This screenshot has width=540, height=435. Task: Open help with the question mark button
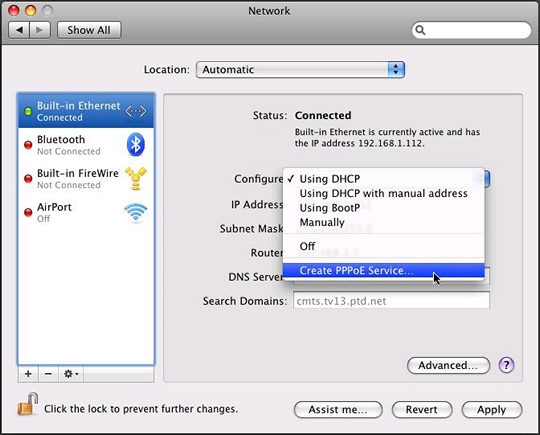click(x=506, y=365)
